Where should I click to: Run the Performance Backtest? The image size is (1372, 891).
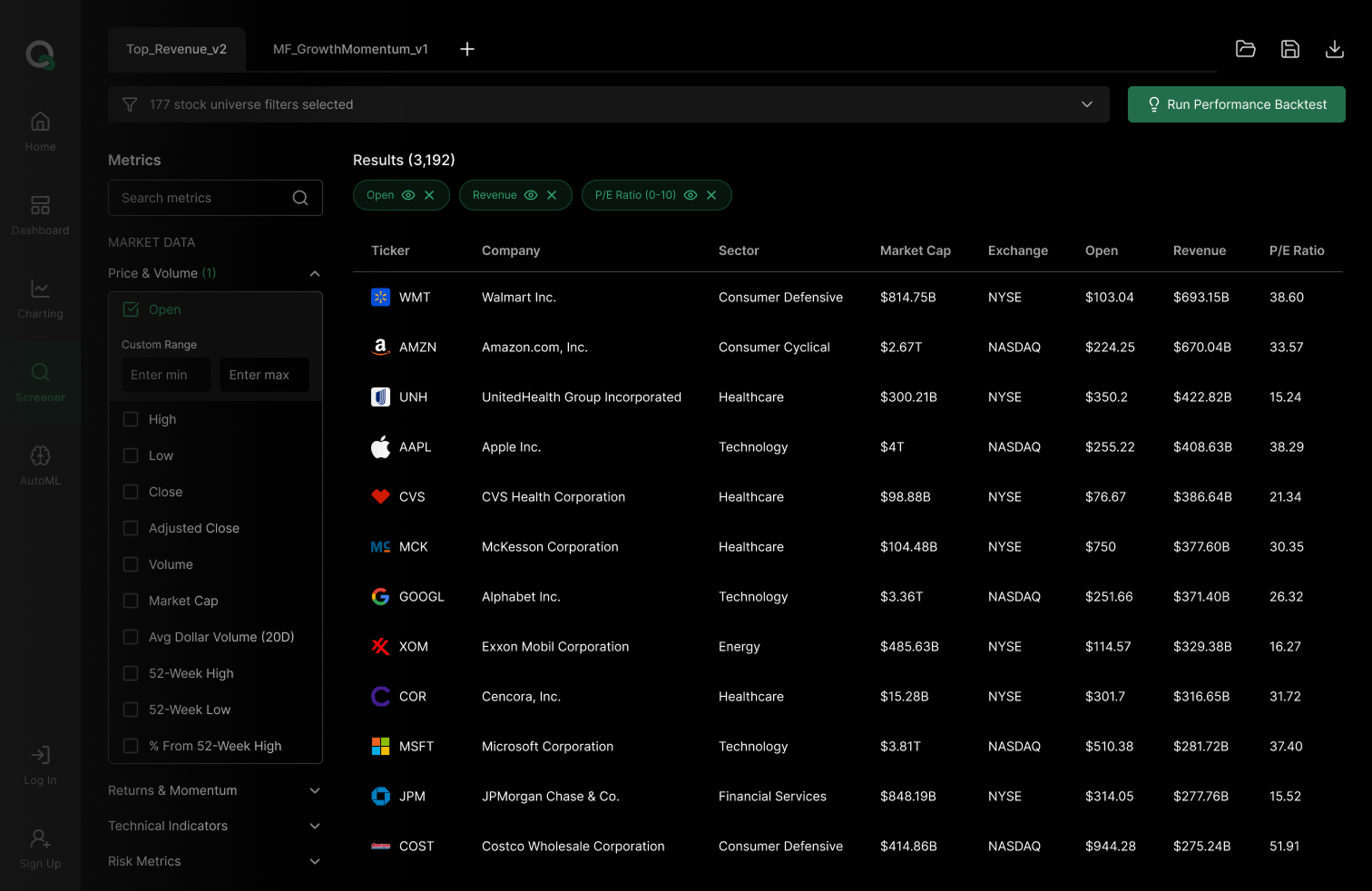click(x=1236, y=103)
